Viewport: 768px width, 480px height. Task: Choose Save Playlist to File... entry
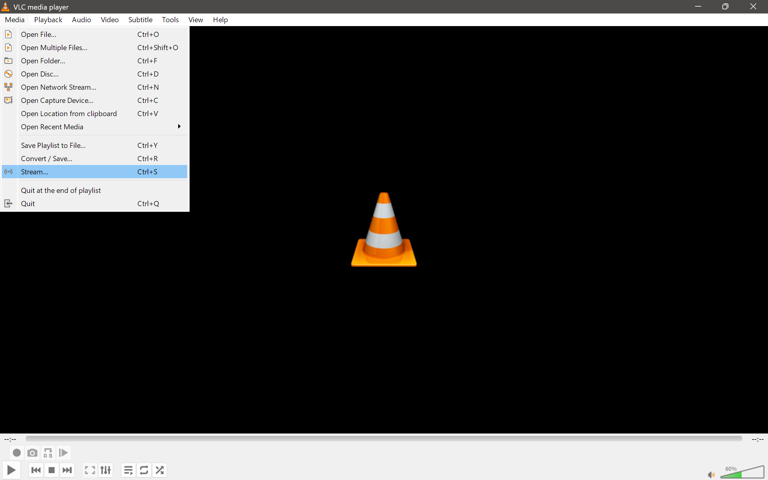pos(95,145)
